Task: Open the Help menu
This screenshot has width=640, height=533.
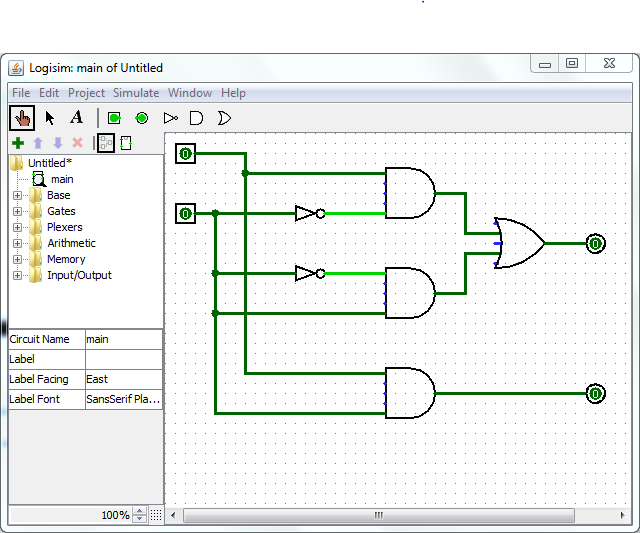Action: [233, 93]
